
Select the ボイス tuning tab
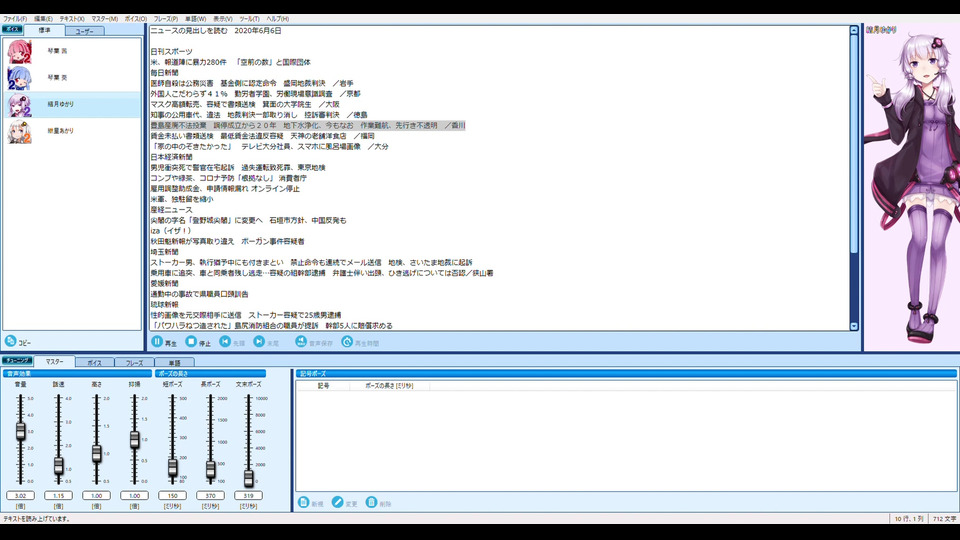tap(94, 362)
